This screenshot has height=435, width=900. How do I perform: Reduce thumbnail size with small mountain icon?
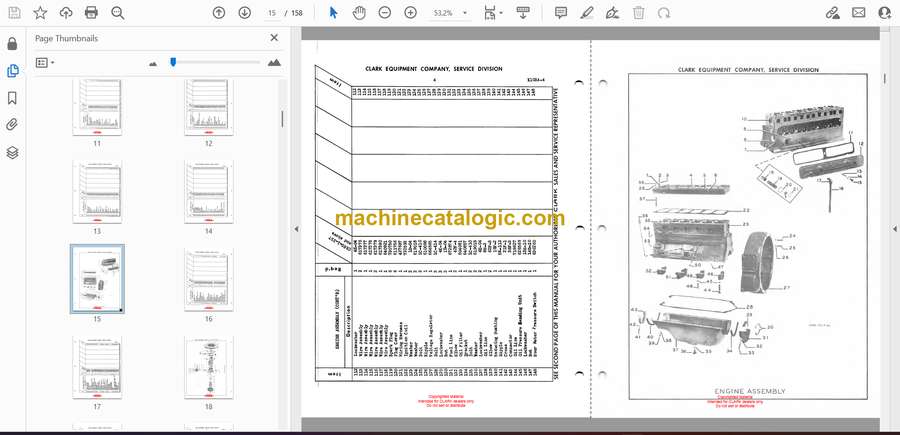[153, 63]
